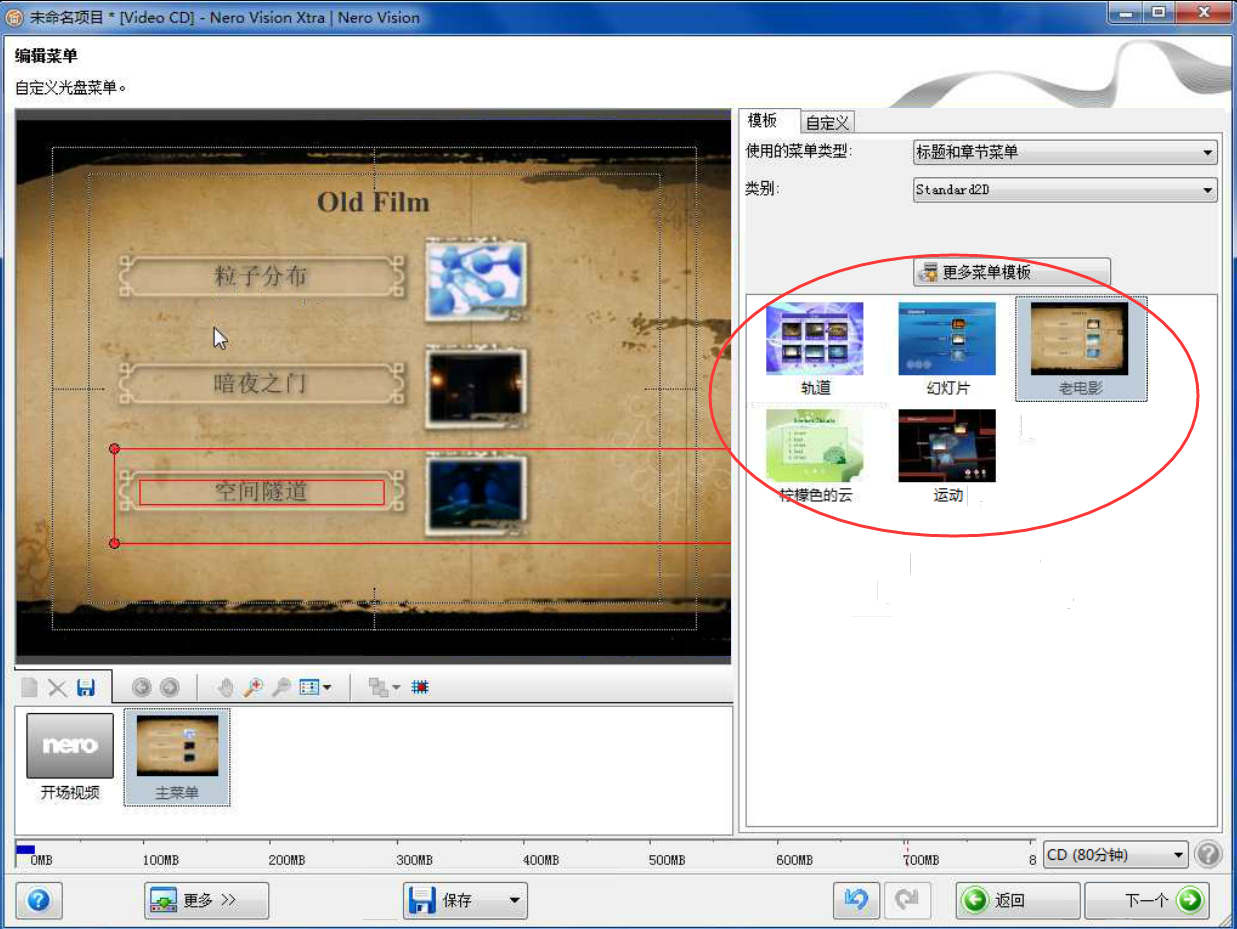Open the CD (80分钟) disc type dropdown

pyautogui.click(x=1115, y=855)
